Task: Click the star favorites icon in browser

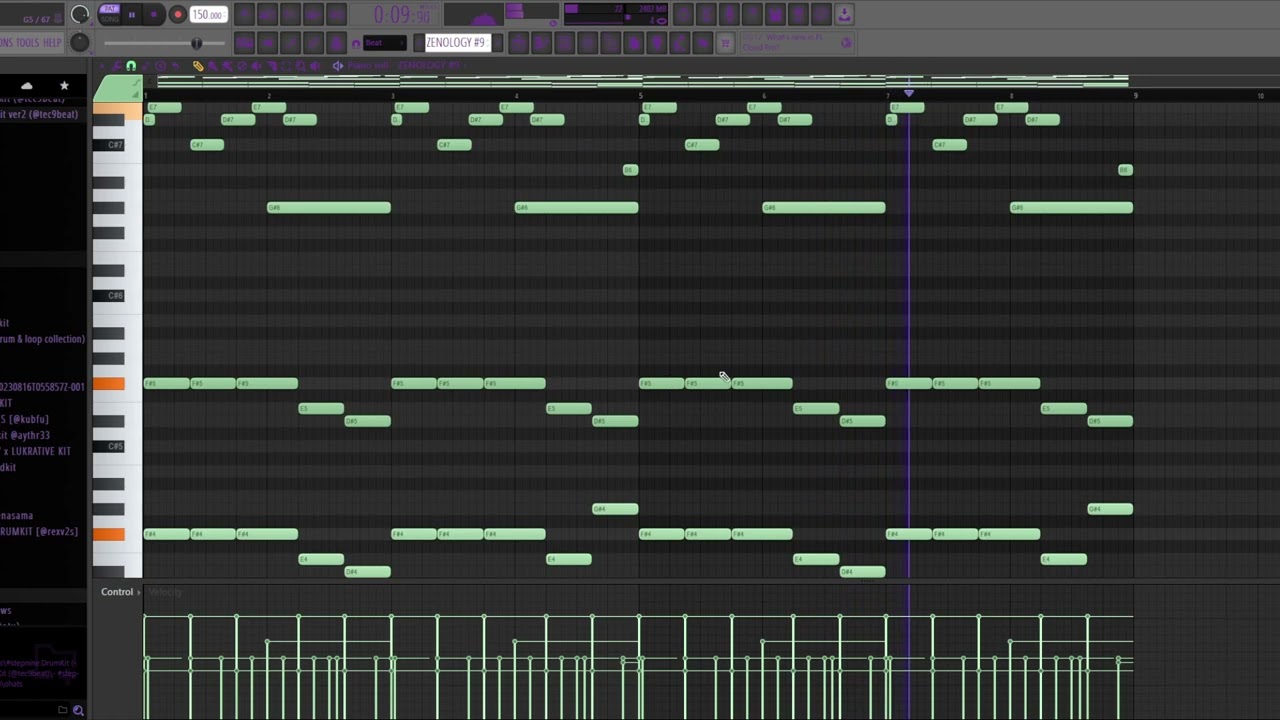Action: click(64, 86)
